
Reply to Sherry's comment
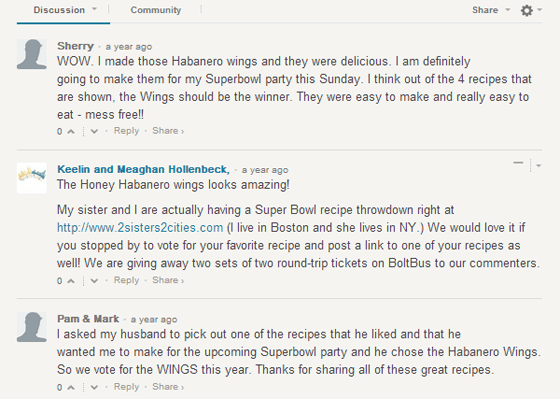(x=126, y=131)
